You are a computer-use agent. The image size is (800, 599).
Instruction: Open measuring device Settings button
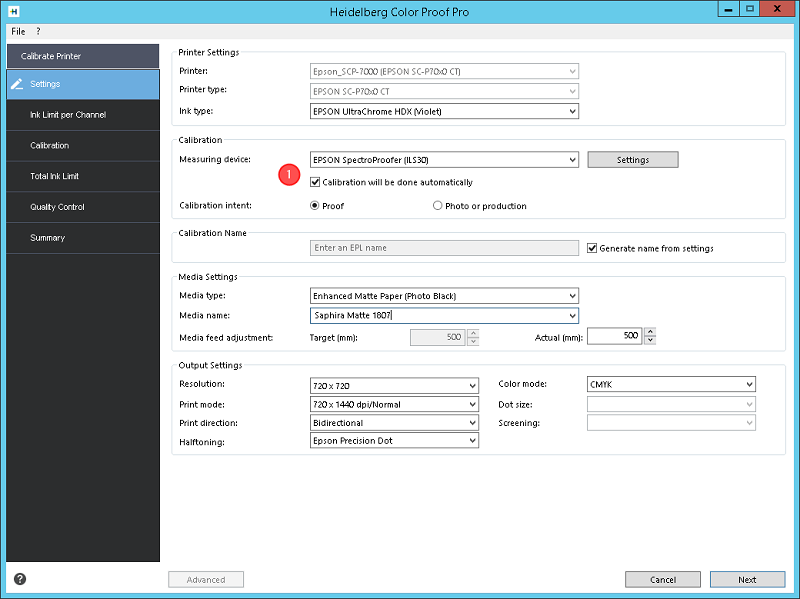pos(633,160)
